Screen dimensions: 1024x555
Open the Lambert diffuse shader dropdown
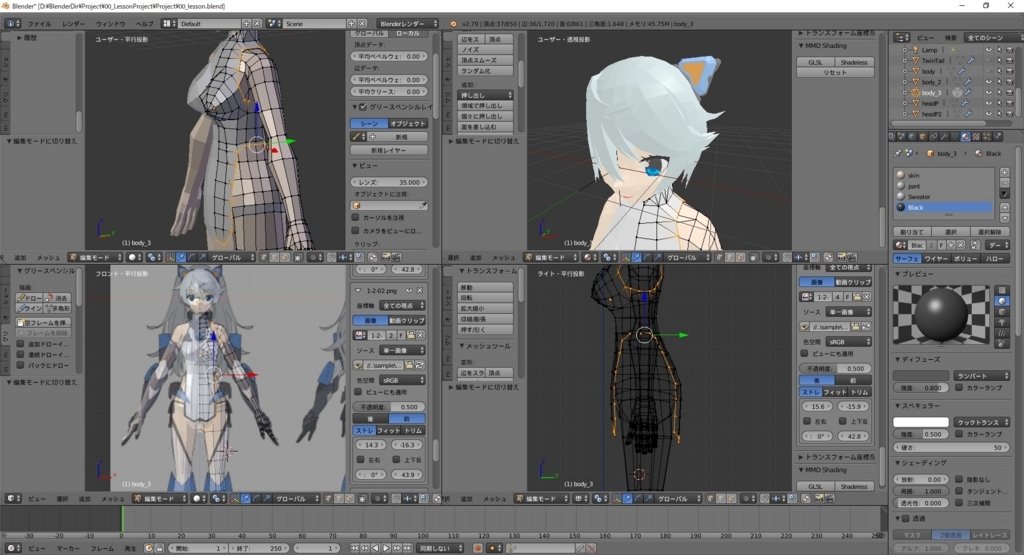tap(982, 375)
